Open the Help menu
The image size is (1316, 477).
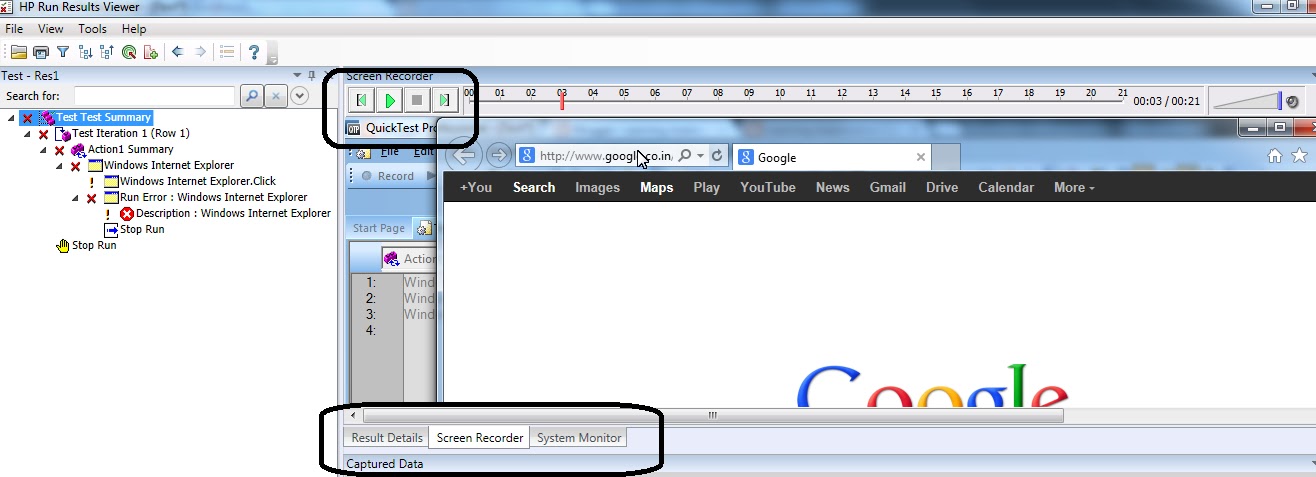click(x=134, y=29)
